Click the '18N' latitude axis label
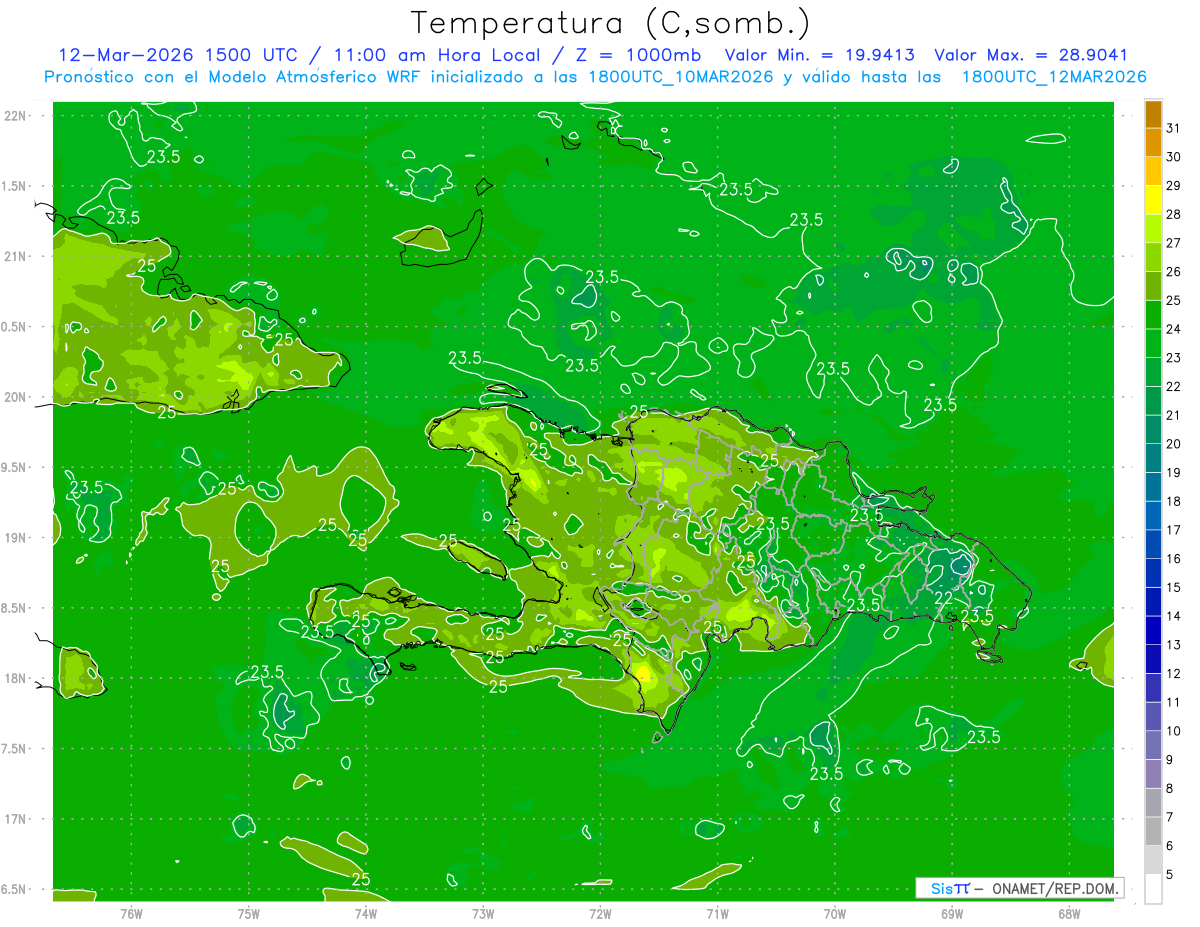This screenshot has height=927, width=1200. pyautogui.click(x=14, y=678)
